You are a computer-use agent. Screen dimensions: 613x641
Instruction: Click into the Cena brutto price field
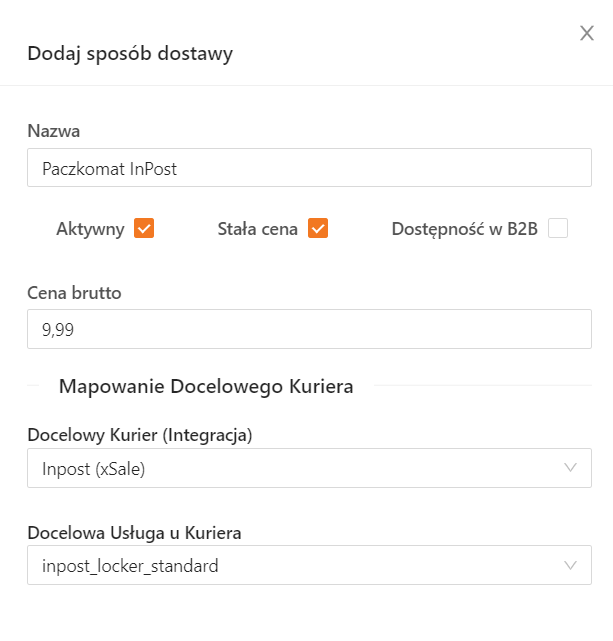point(309,329)
